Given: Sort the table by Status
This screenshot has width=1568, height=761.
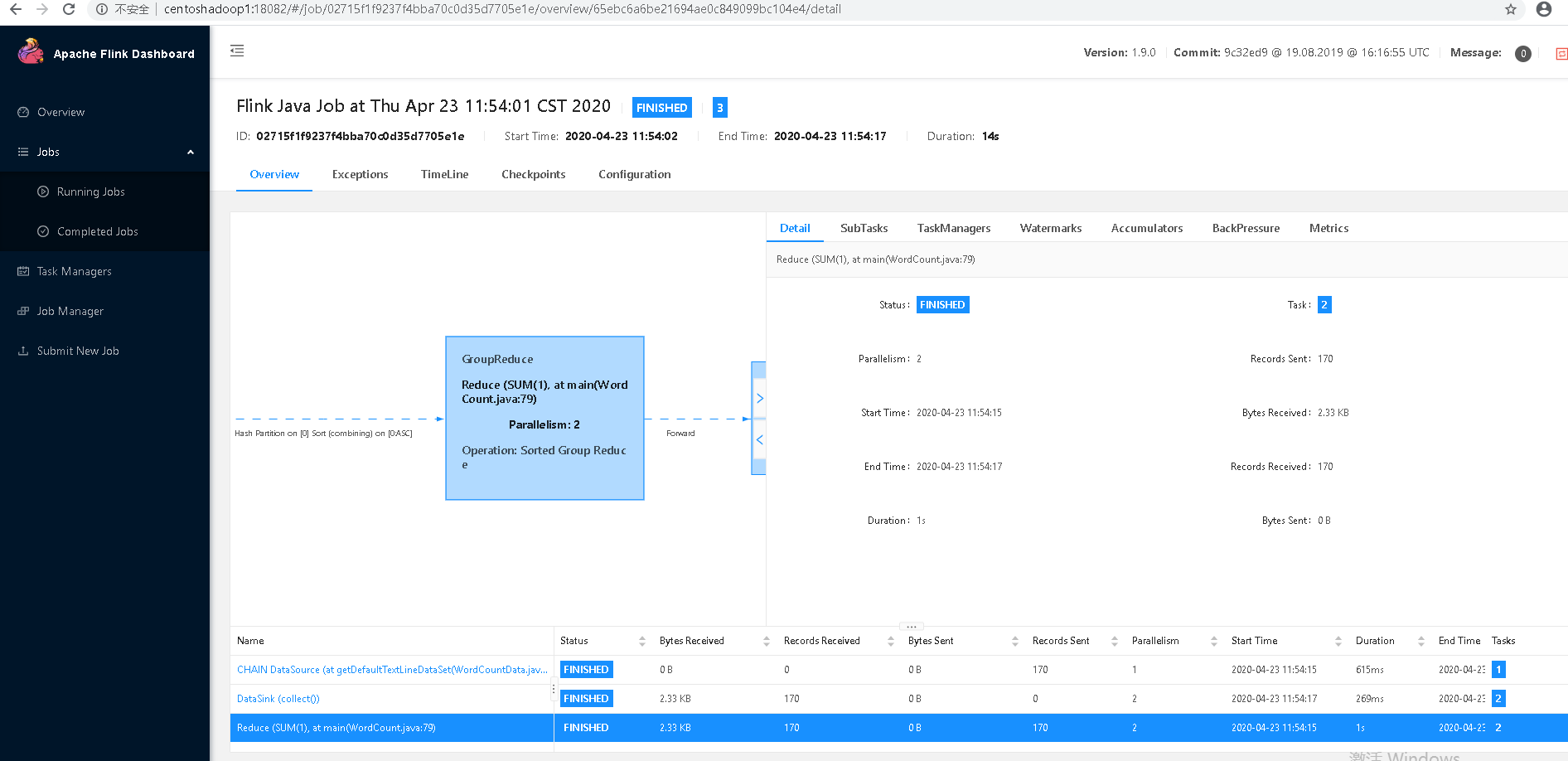Looking at the screenshot, I should [x=642, y=641].
